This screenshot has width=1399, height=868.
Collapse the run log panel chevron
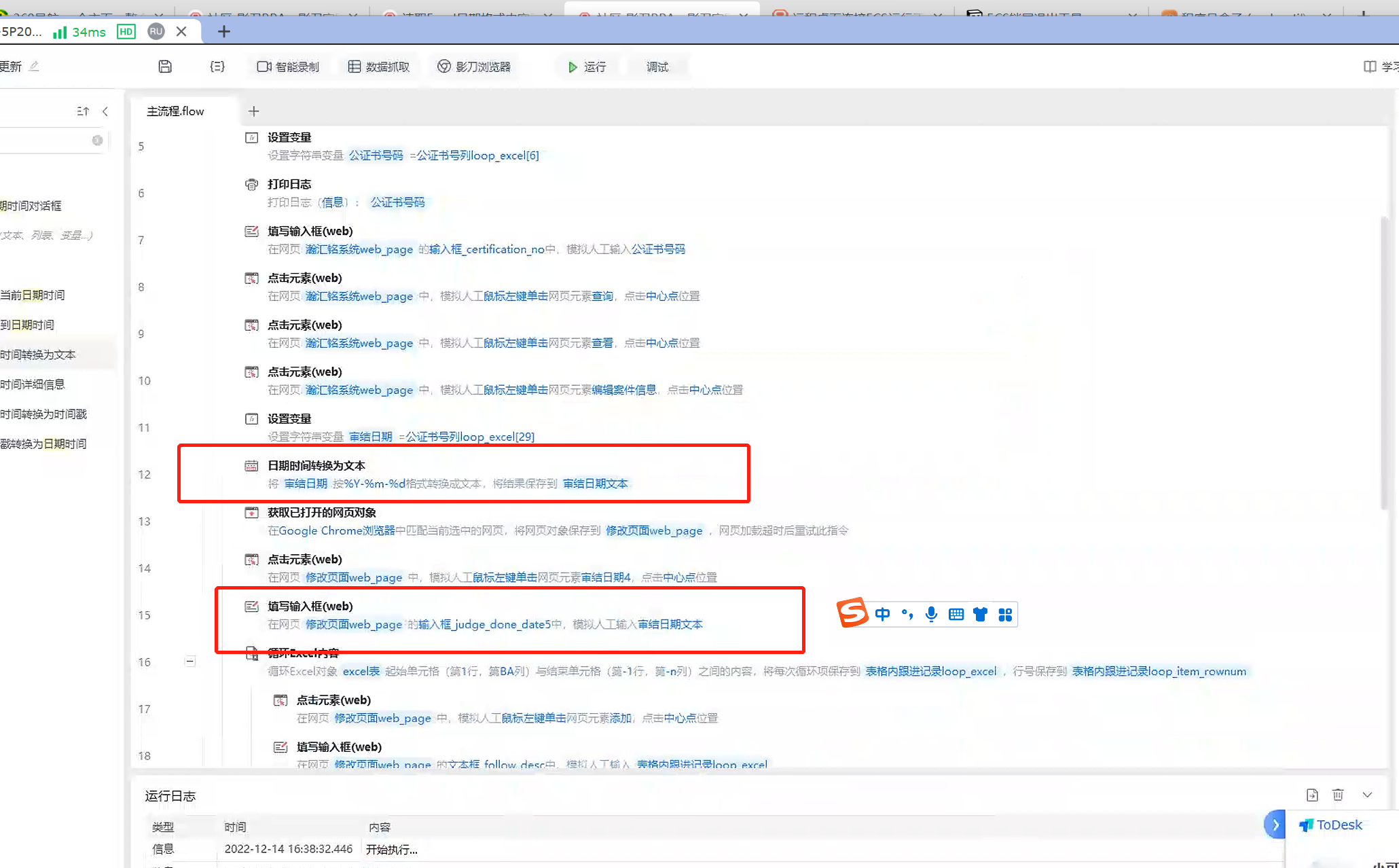point(1368,795)
